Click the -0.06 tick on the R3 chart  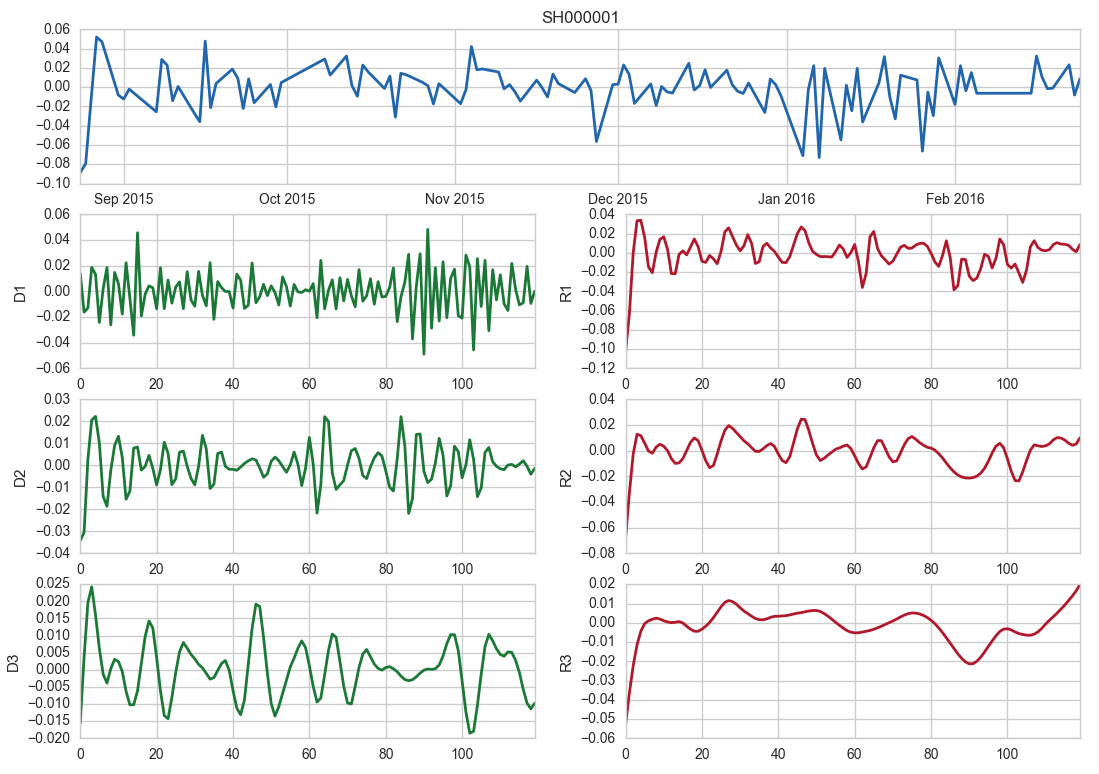(598, 738)
